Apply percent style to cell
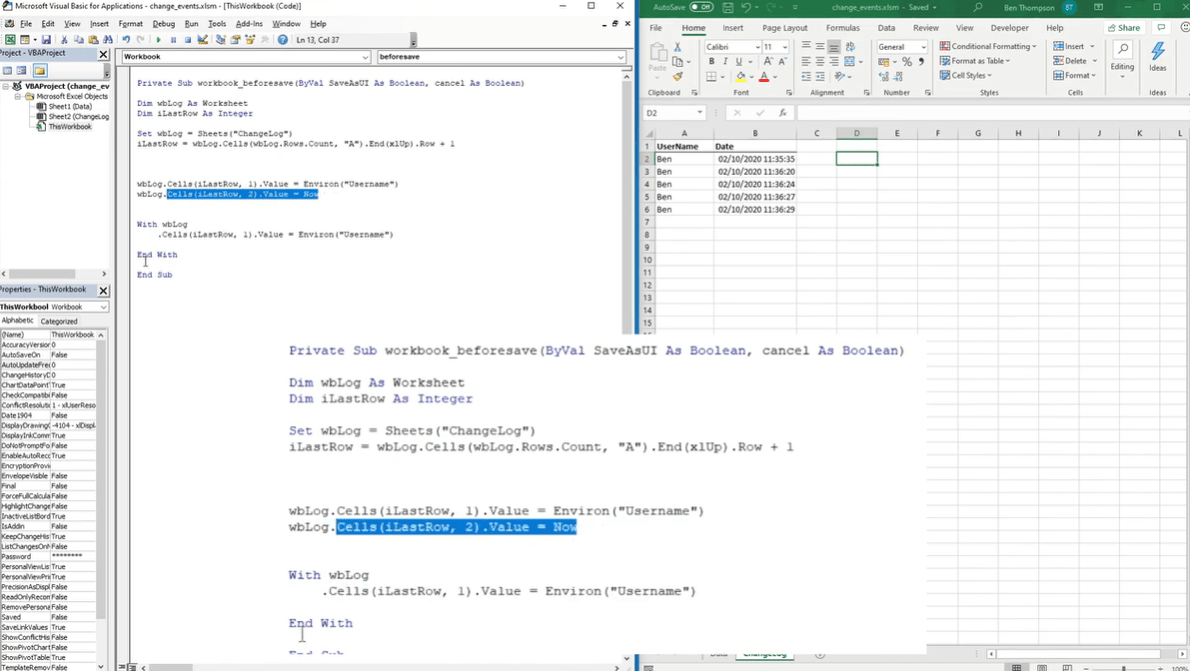Screen dimensions: 1190x671 pos(906,61)
